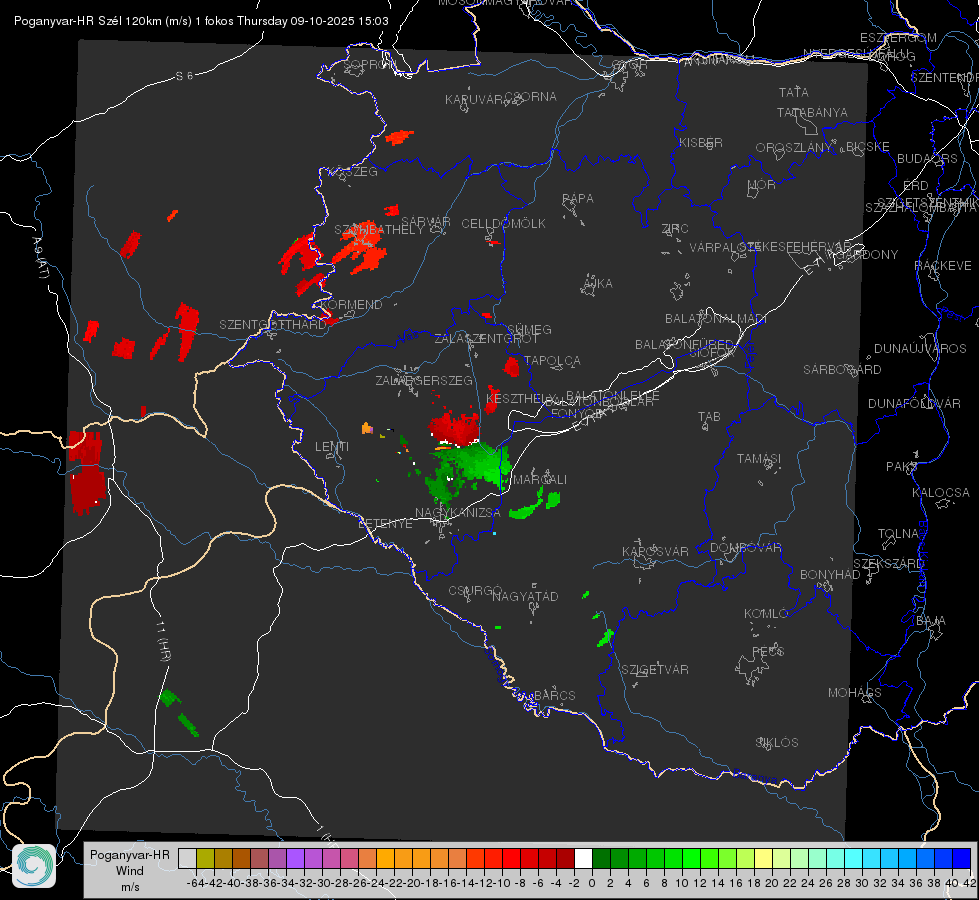Click the CELLDOMOLK city label
The image size is (979, 900).
click(x=503, y=224)
